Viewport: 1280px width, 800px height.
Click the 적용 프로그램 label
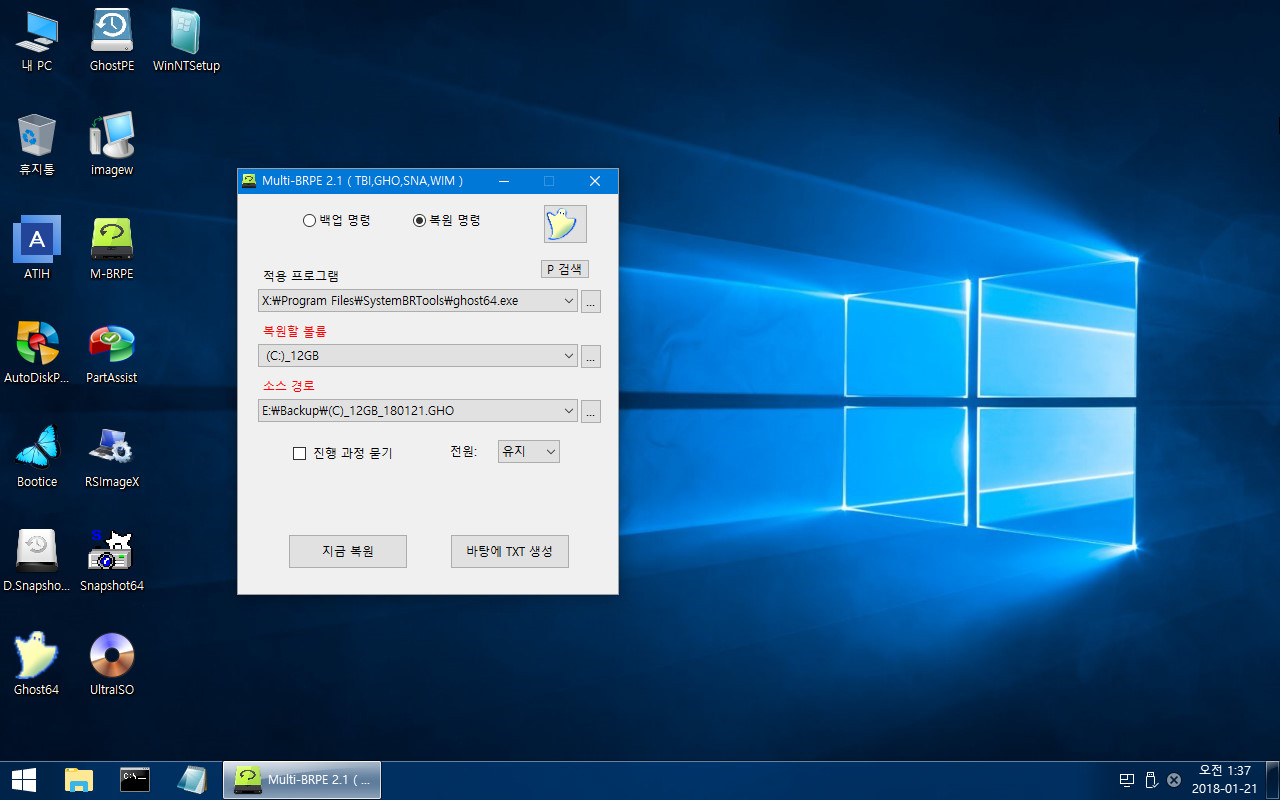301,276
